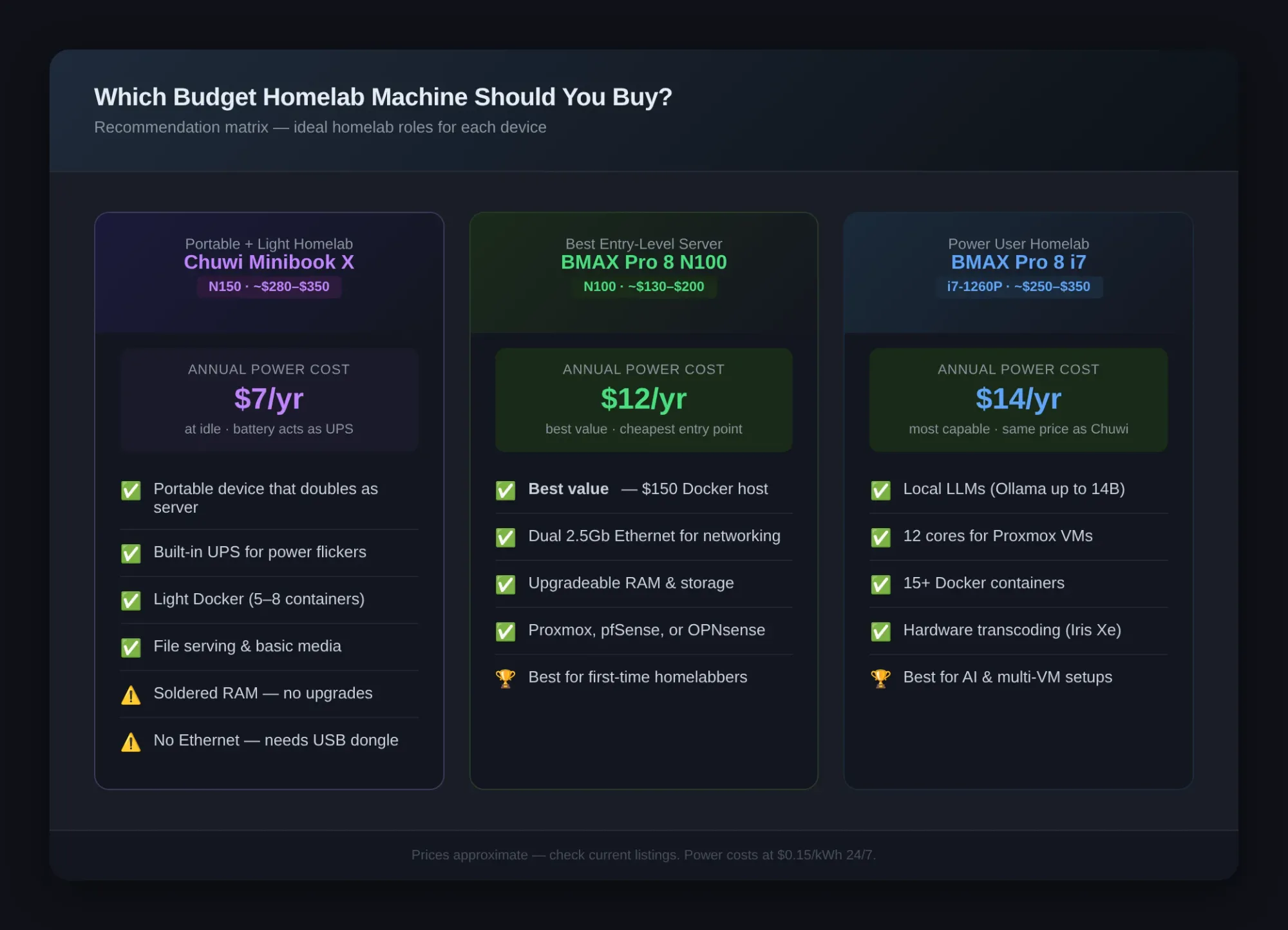Click the trophy icon beside 'Best for AI & multi-VM setups'

[880, 678]
